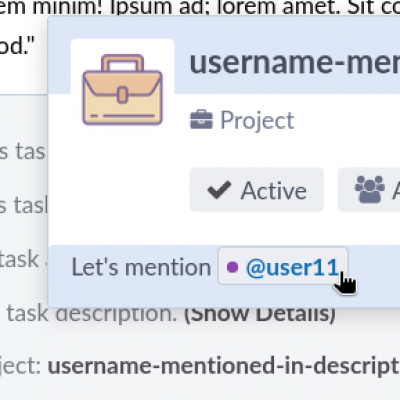Click the first partially hidden "s tas" row
The width and height of the screenshot is (400, 400).
23,152
